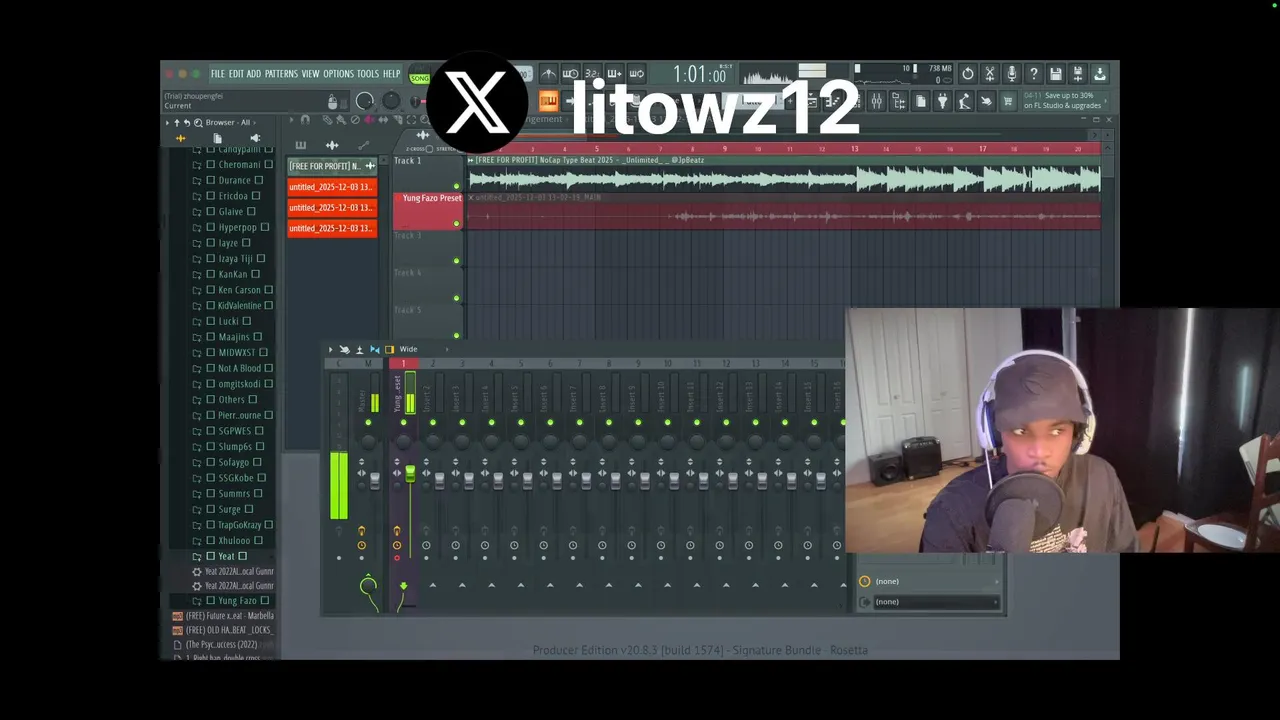This screenshot has width=1280, height=720.
Task: Click the save new version icon
Action: click(1077, 74)
